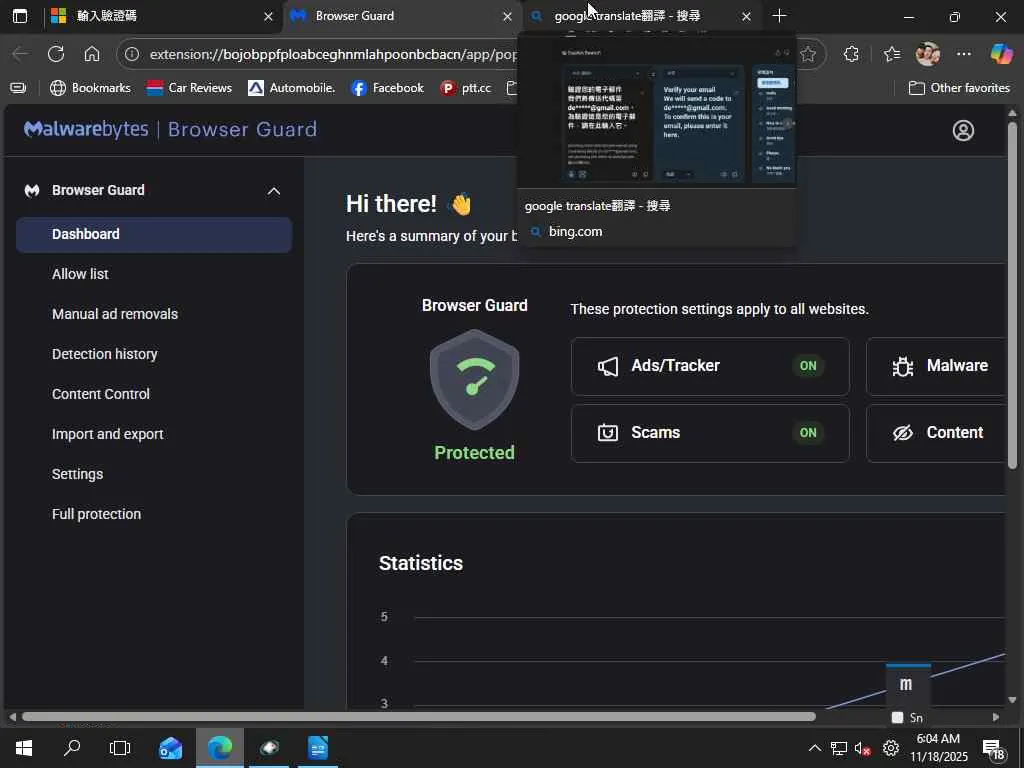Open the Car Reviews bookmark
This screenshot has height=768, width=1024.
(x=189, y=88)
